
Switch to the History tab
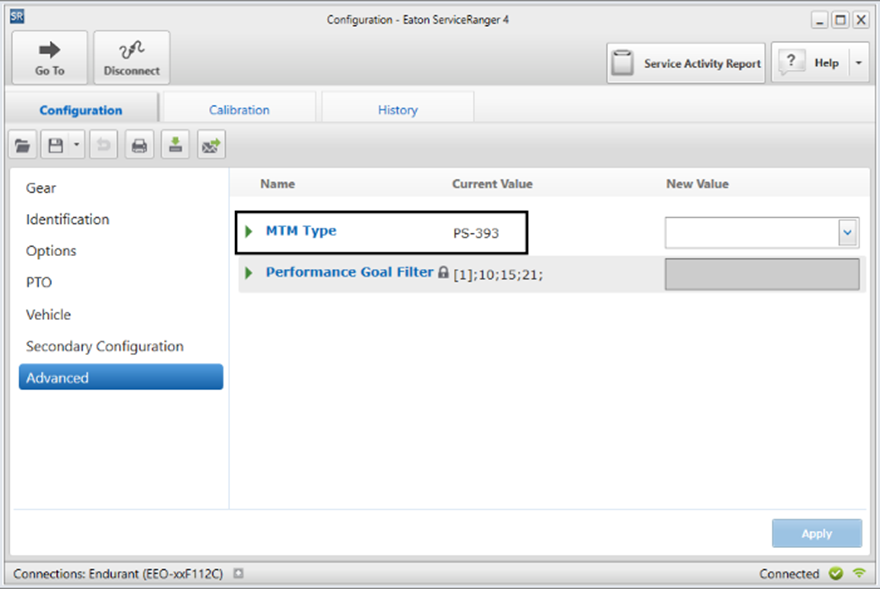397,110
